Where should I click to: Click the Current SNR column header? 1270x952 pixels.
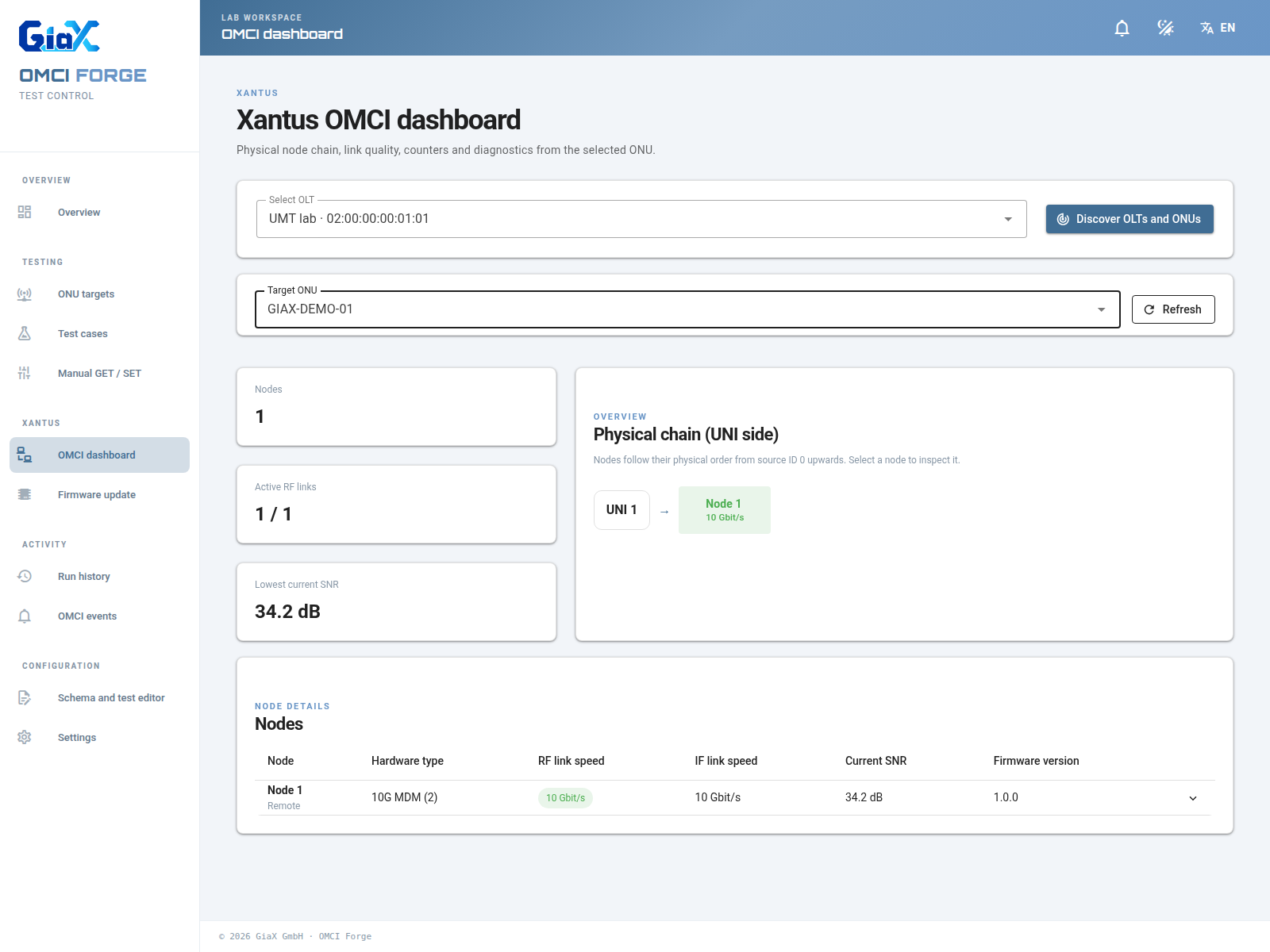(x=876, y=761)
